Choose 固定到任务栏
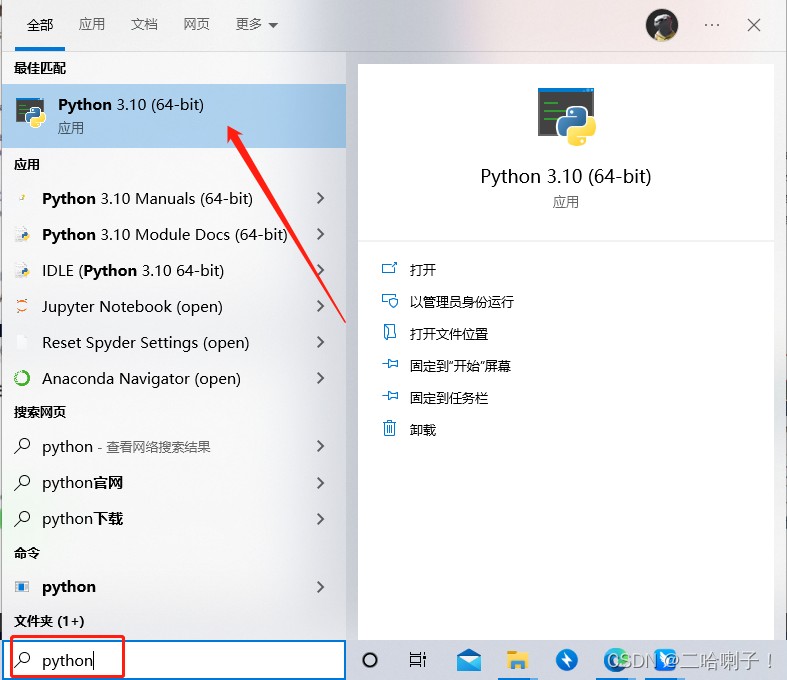This screenshot has height=680, width=787. [449, 398]
